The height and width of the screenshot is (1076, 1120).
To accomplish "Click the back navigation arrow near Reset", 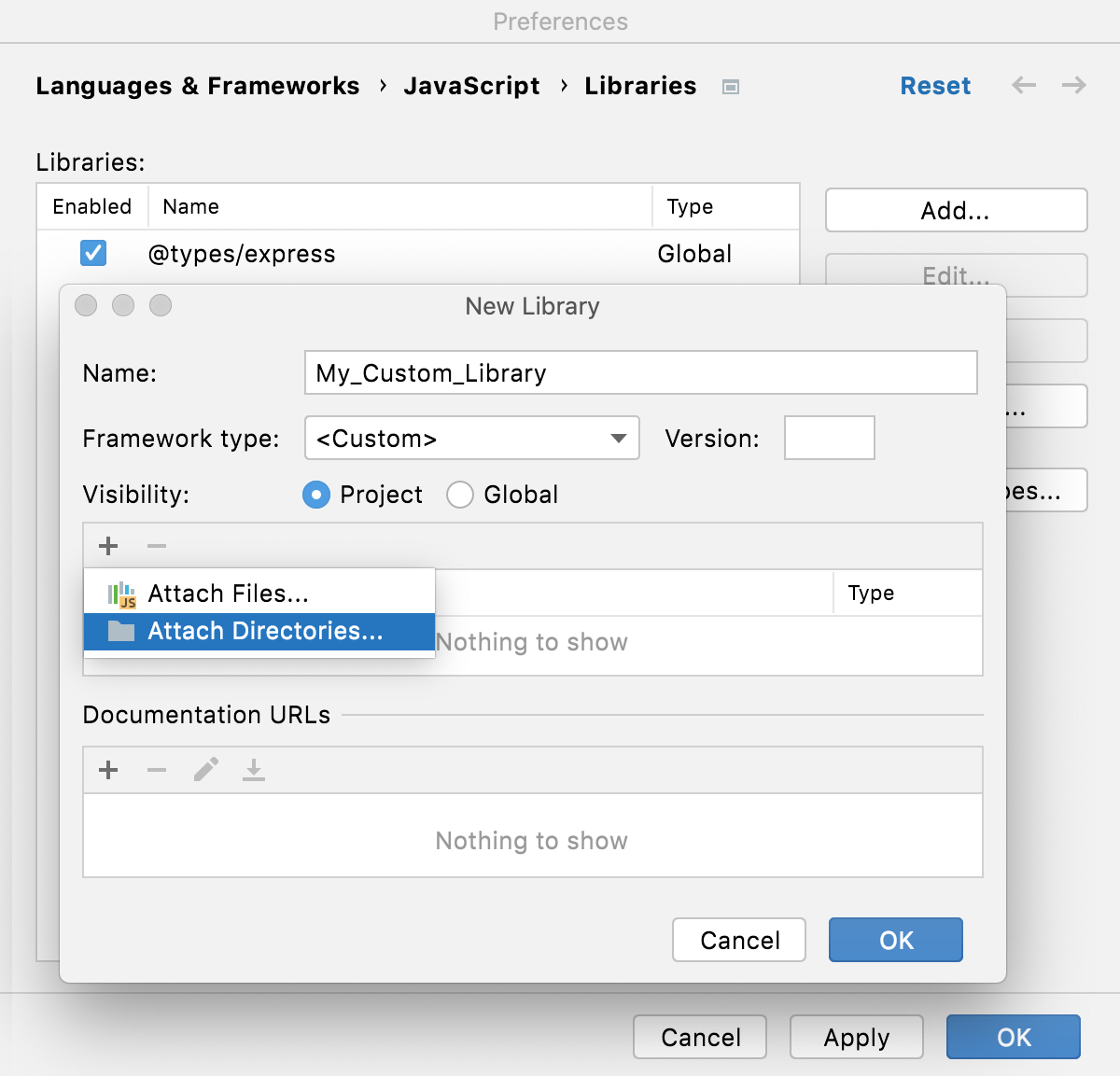I will pyautogui.click(x=1024, y=85).
